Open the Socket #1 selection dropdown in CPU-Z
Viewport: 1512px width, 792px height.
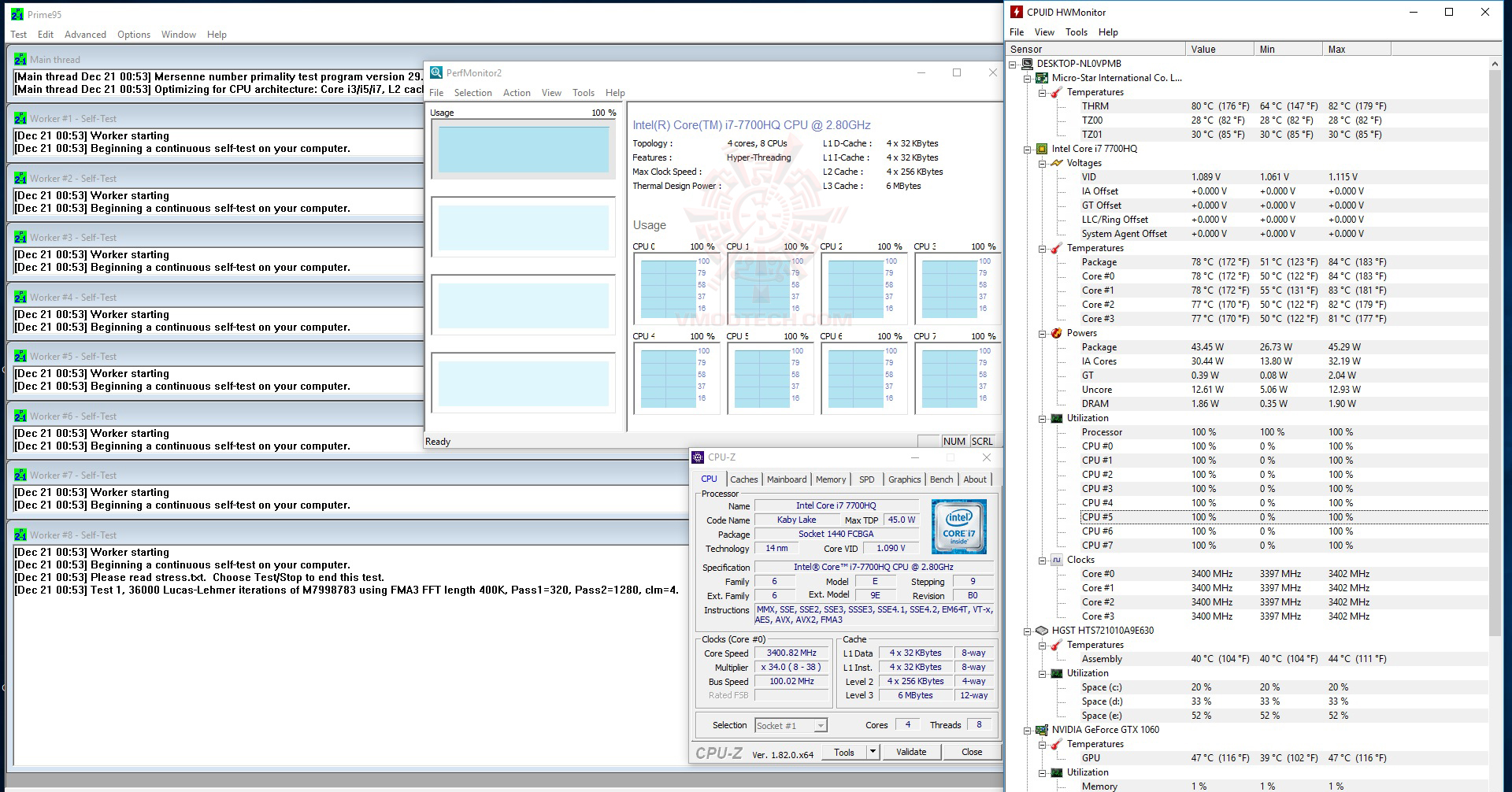(821, 724)
